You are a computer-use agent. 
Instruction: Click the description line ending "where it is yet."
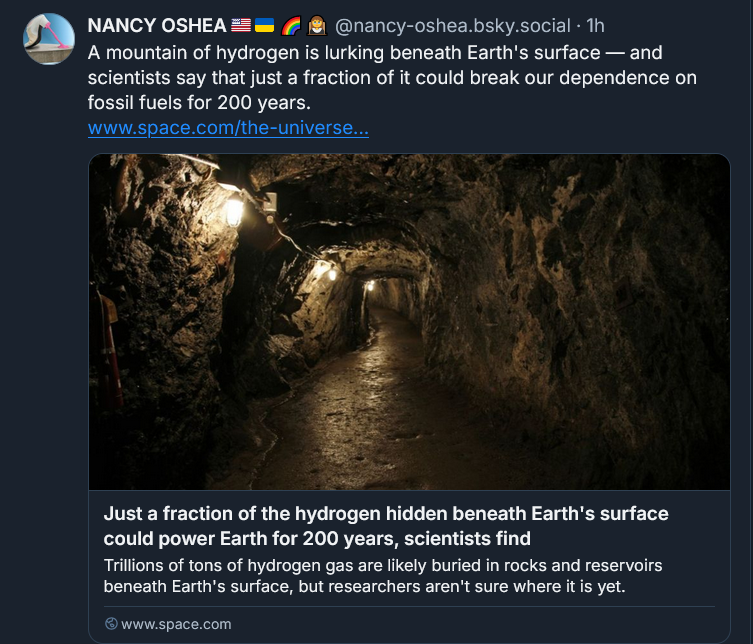(364, 587)
